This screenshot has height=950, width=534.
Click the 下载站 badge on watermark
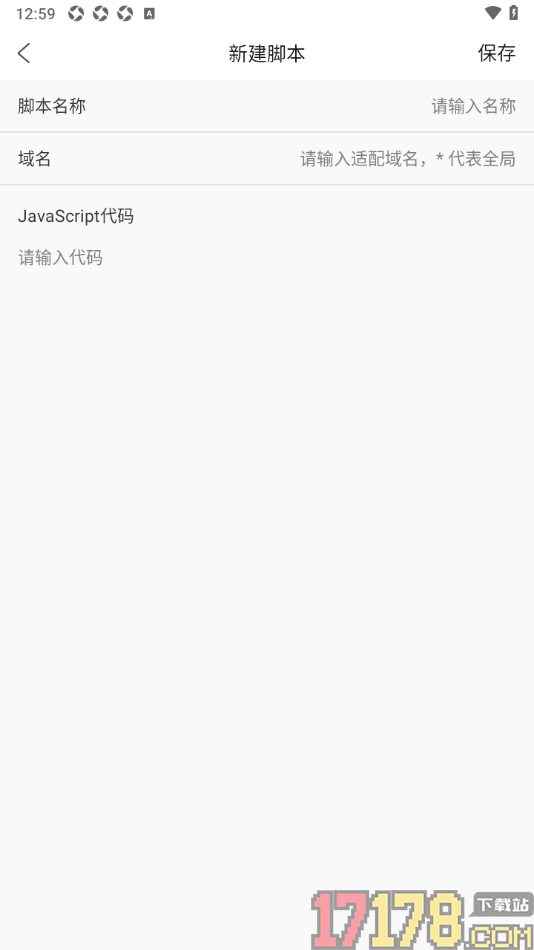click(x=501, y=905)
